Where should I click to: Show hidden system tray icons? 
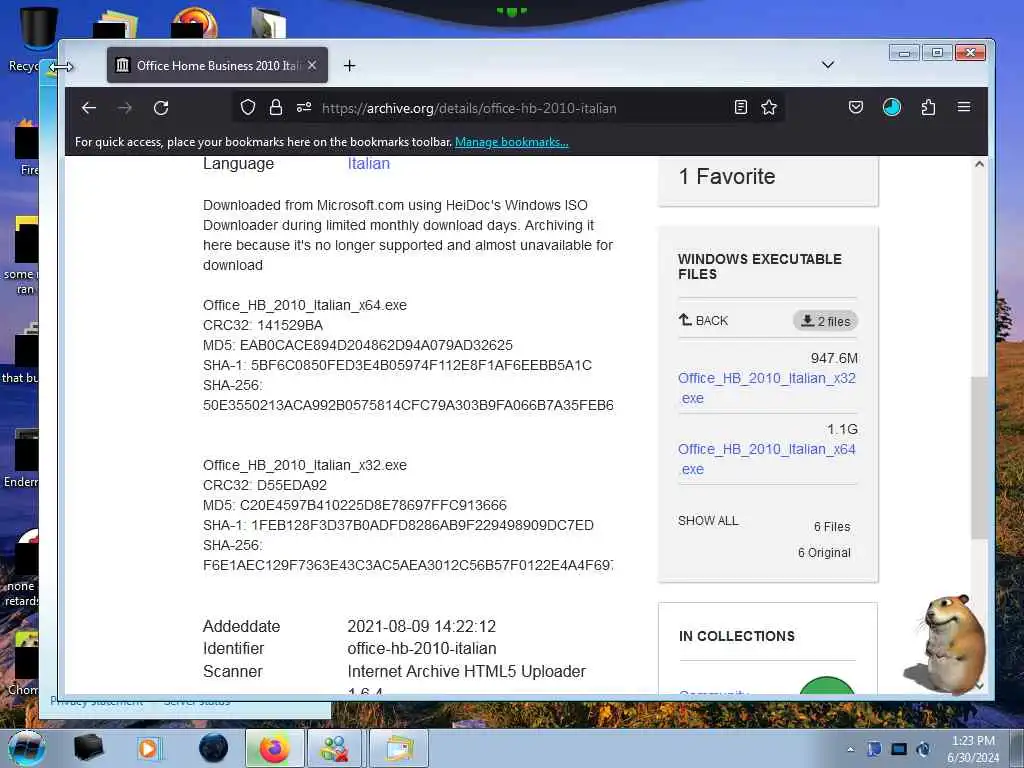[x=850, y=749]
